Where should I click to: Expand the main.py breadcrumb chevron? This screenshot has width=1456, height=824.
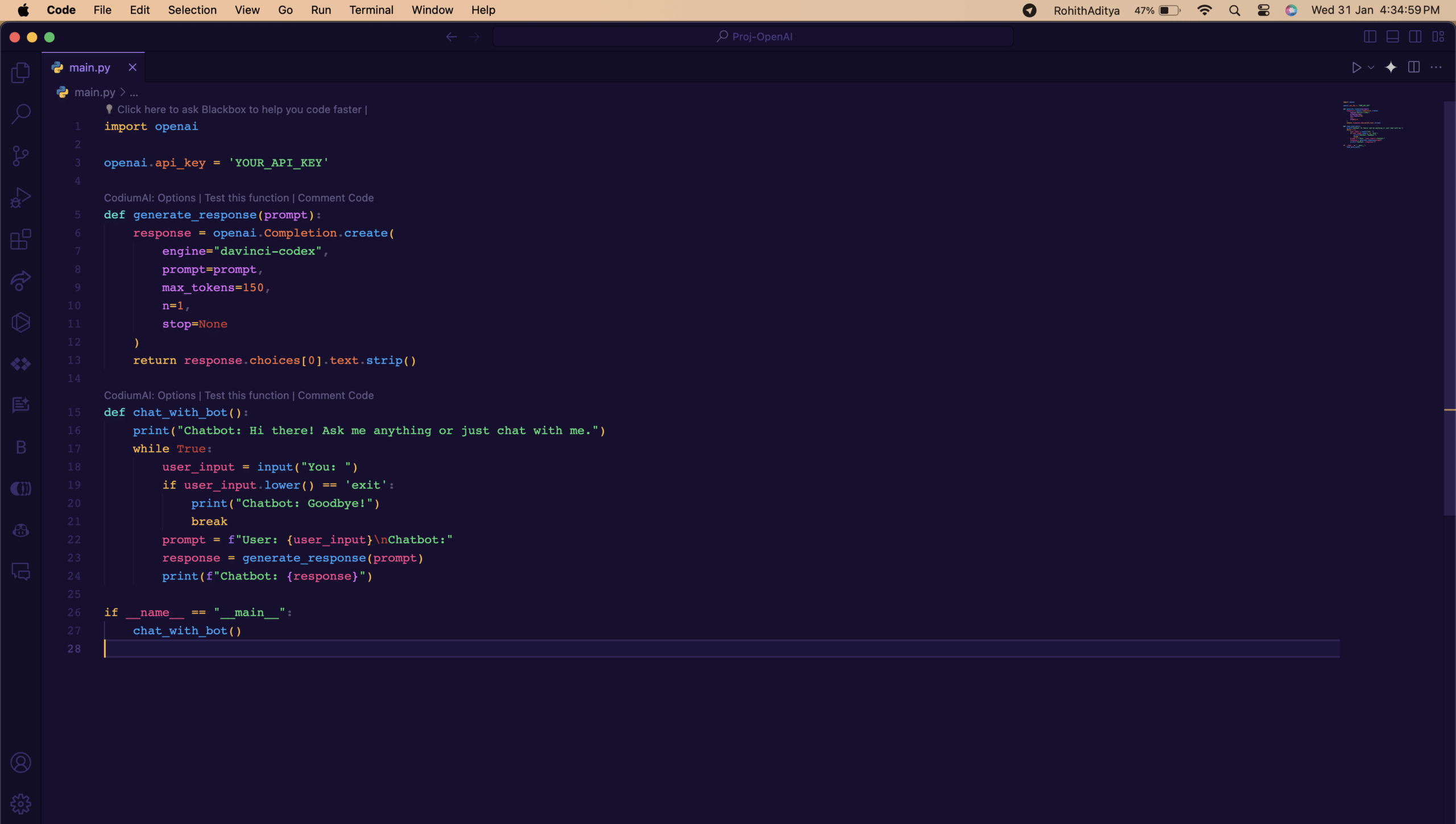pyautogui.click(x=123, y=92)
